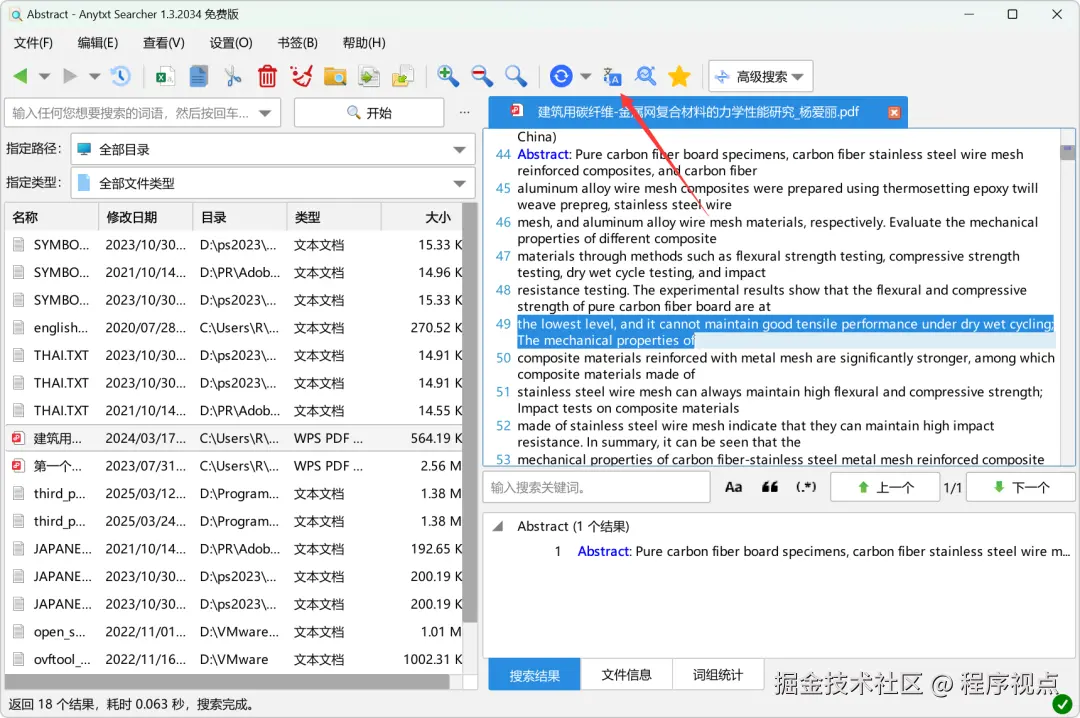Select the ovftool_... file row
1080x718 pixels.
(234, 659)
